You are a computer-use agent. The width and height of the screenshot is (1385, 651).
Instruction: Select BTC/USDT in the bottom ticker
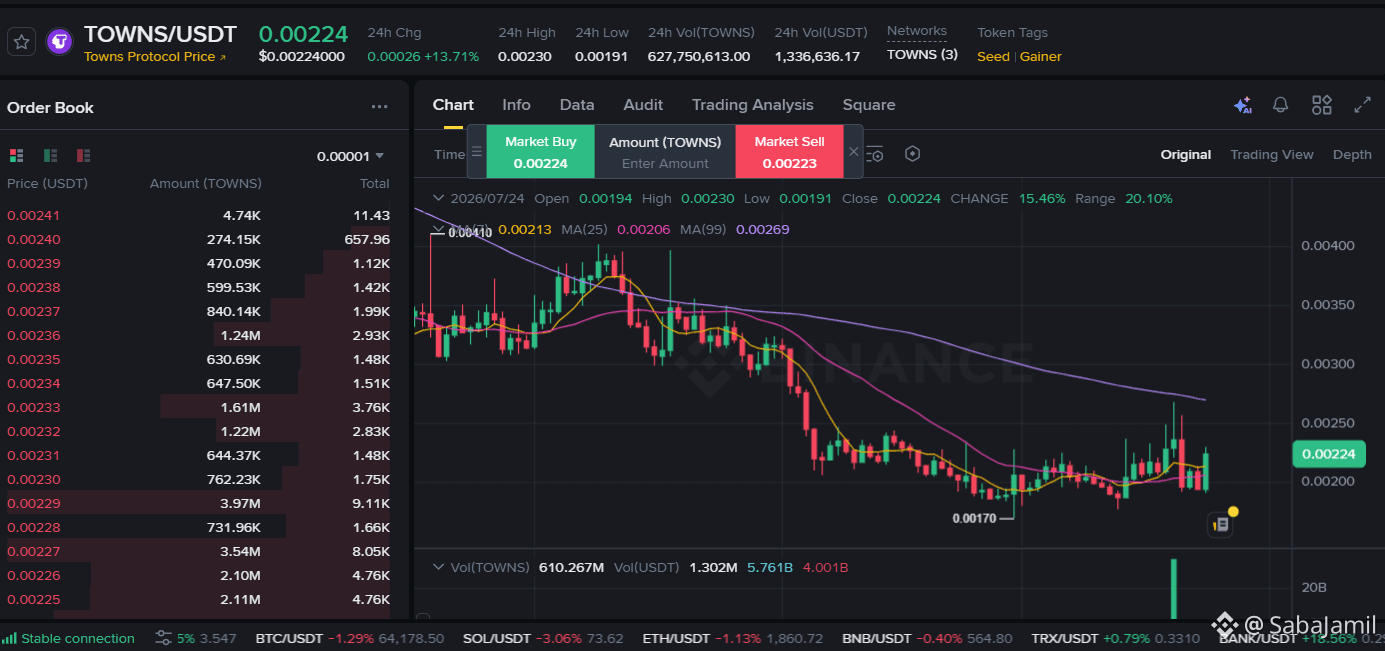pos(349,638)
